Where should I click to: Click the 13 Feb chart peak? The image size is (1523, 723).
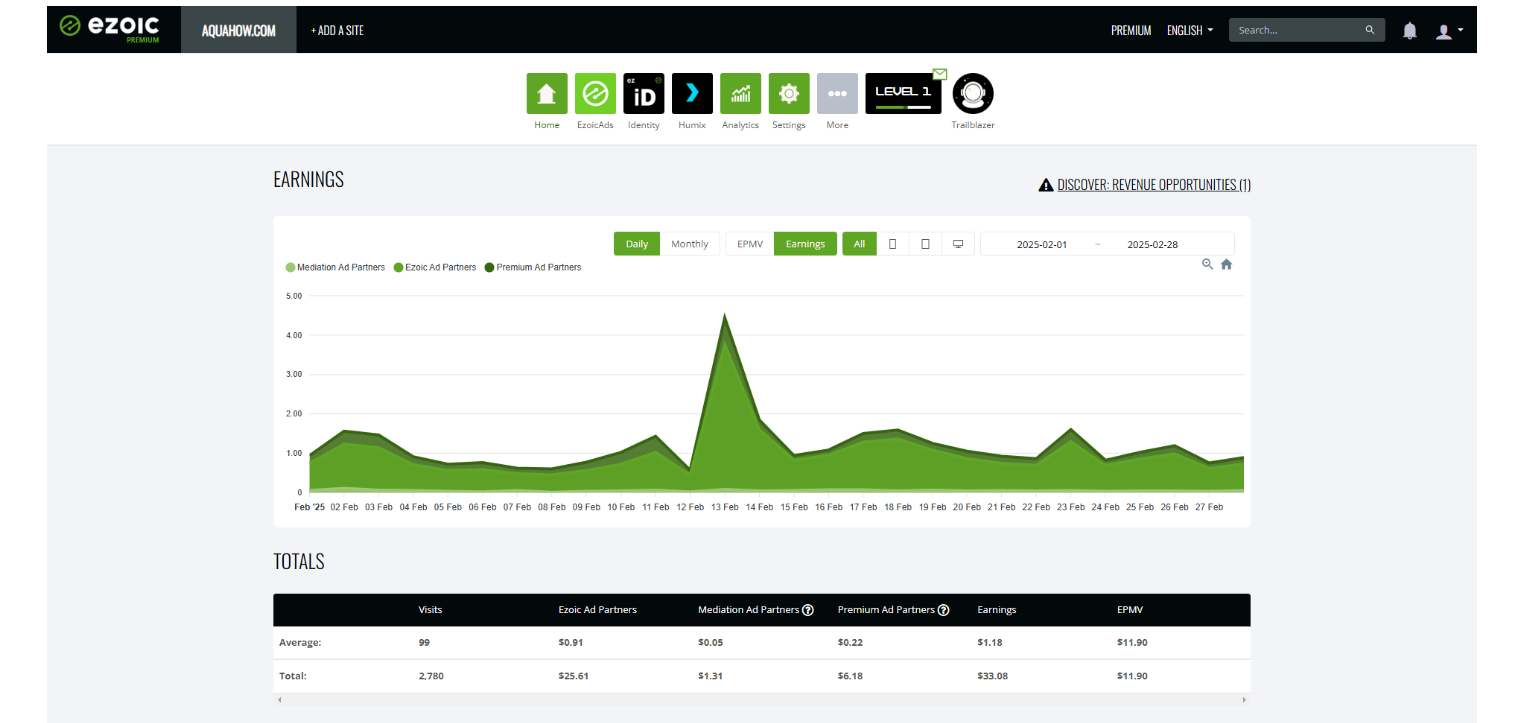pyautogui.click(x=724, y=315)
